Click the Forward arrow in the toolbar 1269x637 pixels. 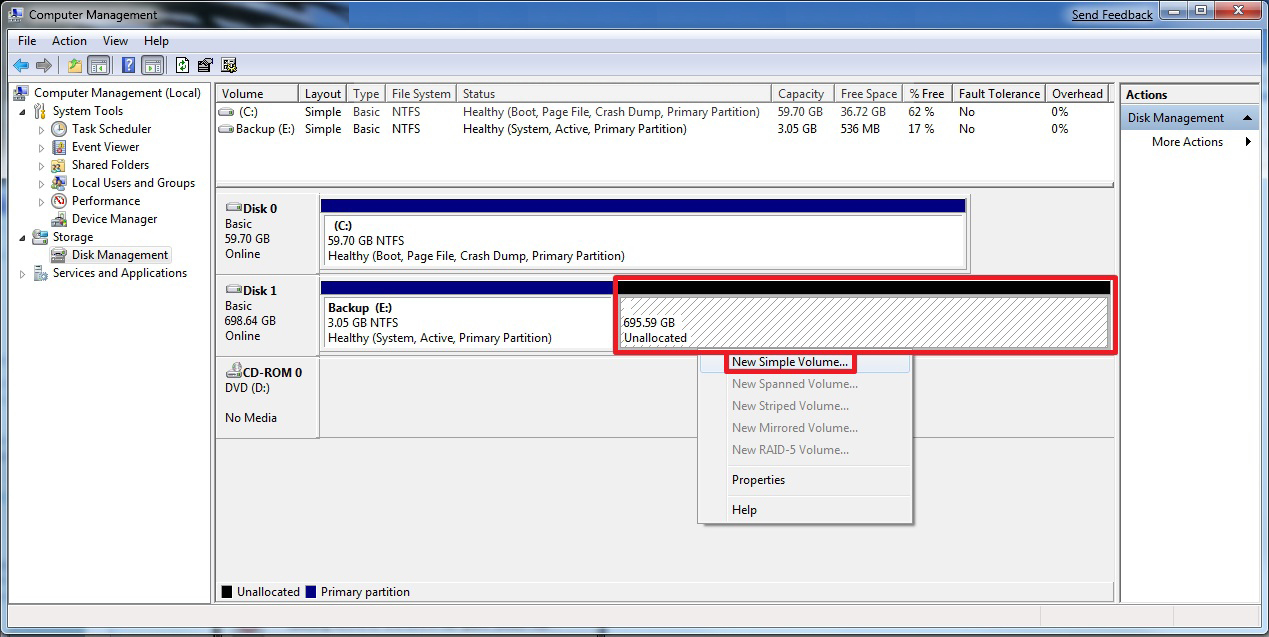[x=44, y=66]
